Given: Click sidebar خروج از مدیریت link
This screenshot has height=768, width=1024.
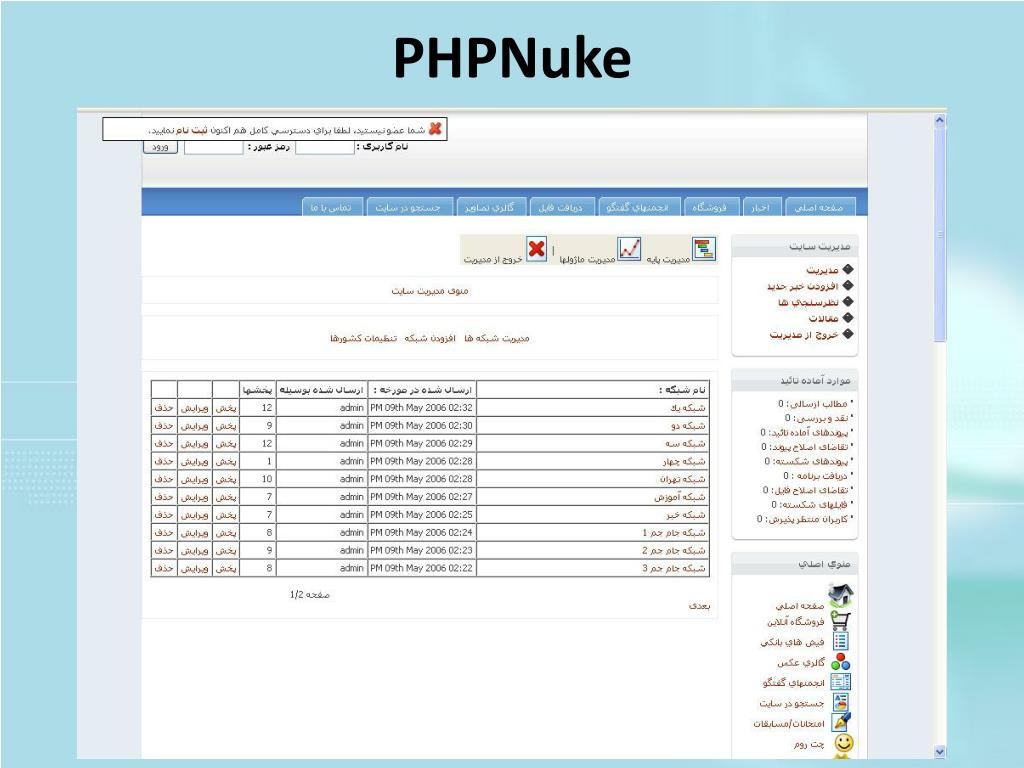Looking at the screenshot, I should point(804,334).
